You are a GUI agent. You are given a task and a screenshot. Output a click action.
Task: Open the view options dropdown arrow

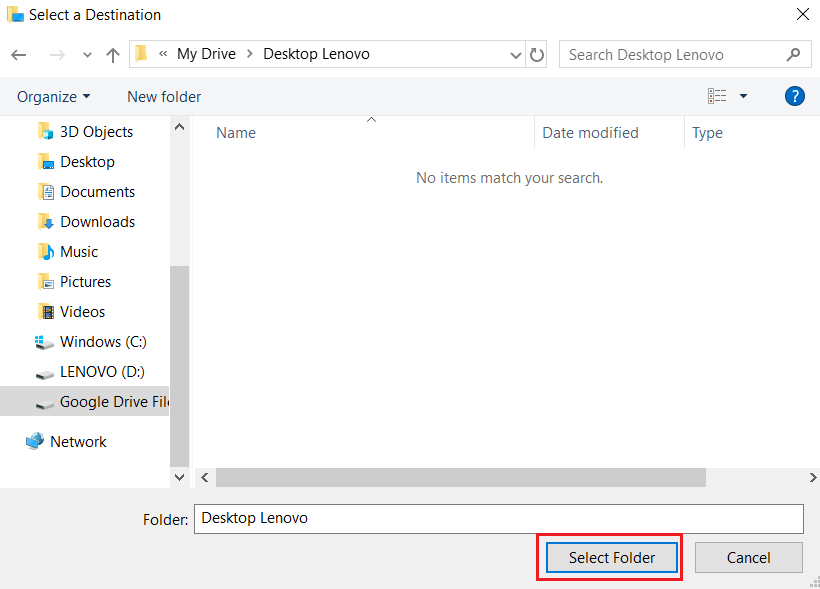743,96
